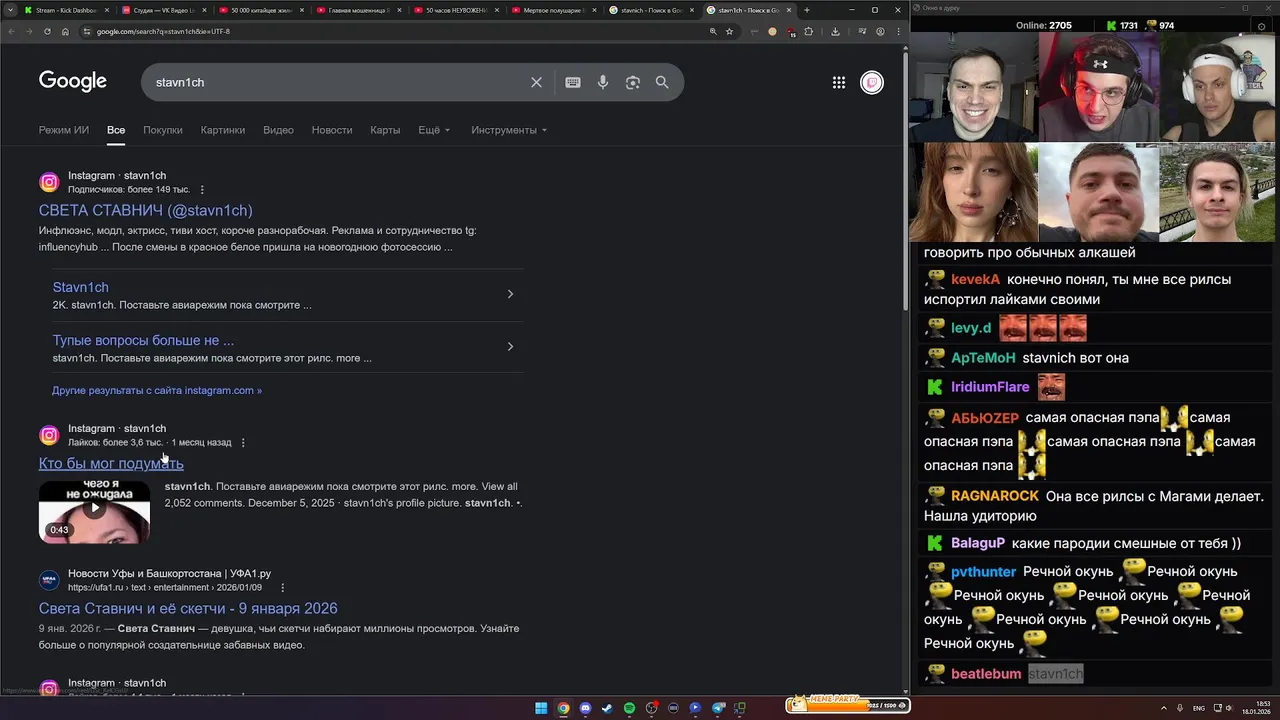The height and width of the screenshot is (720, 1280).
Task: Open the Stavn1ch sitelink title
Action: [x=81, y=287]
